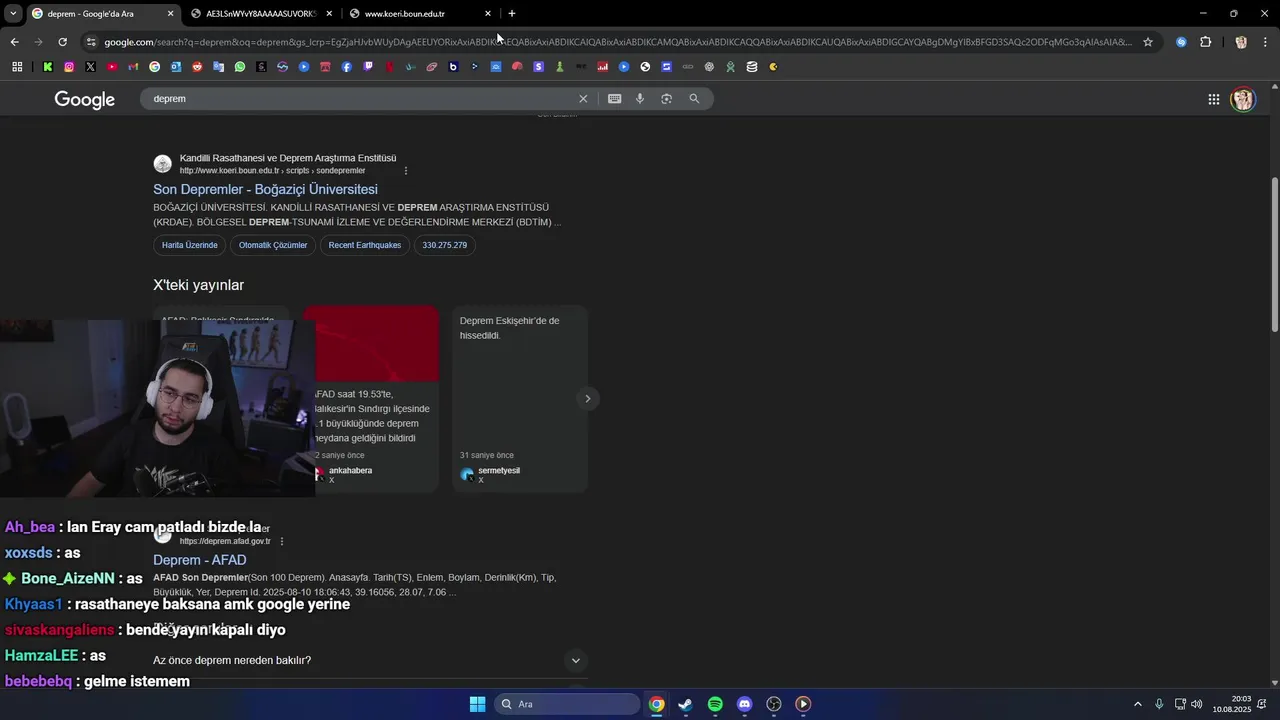The width and height of the screenshot is (1280, 720).
Task: Open the clock showing 20:03
Action: pos(1231,704)
